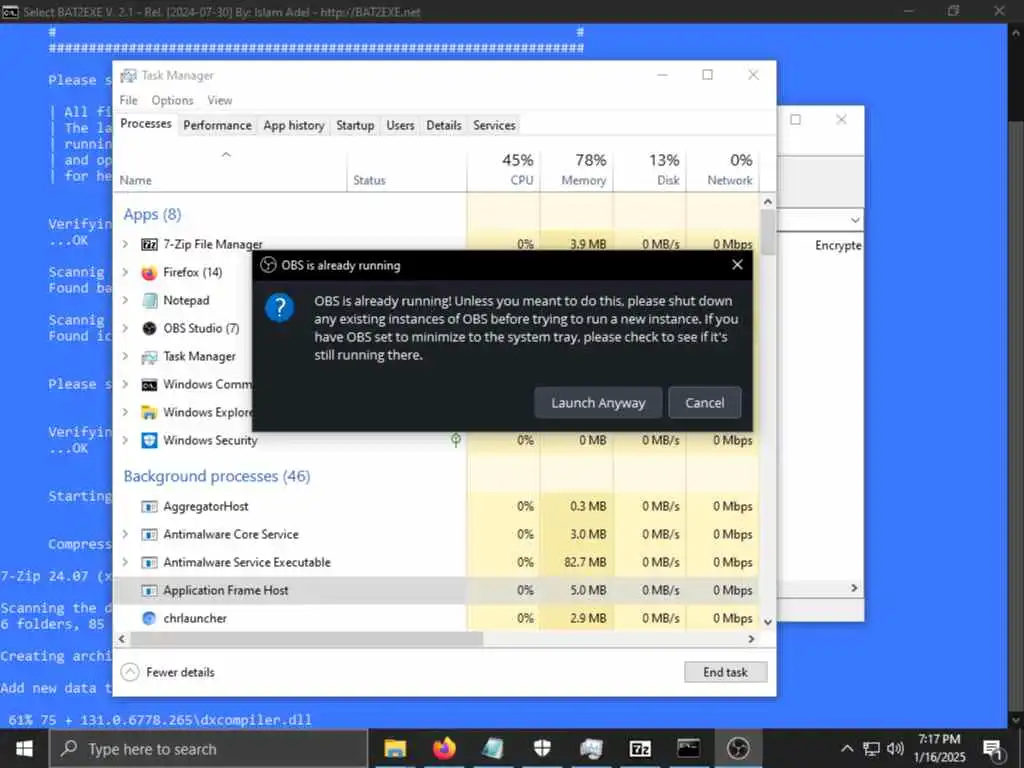Open Windows Security from taskbar

[x=542, y=748]
